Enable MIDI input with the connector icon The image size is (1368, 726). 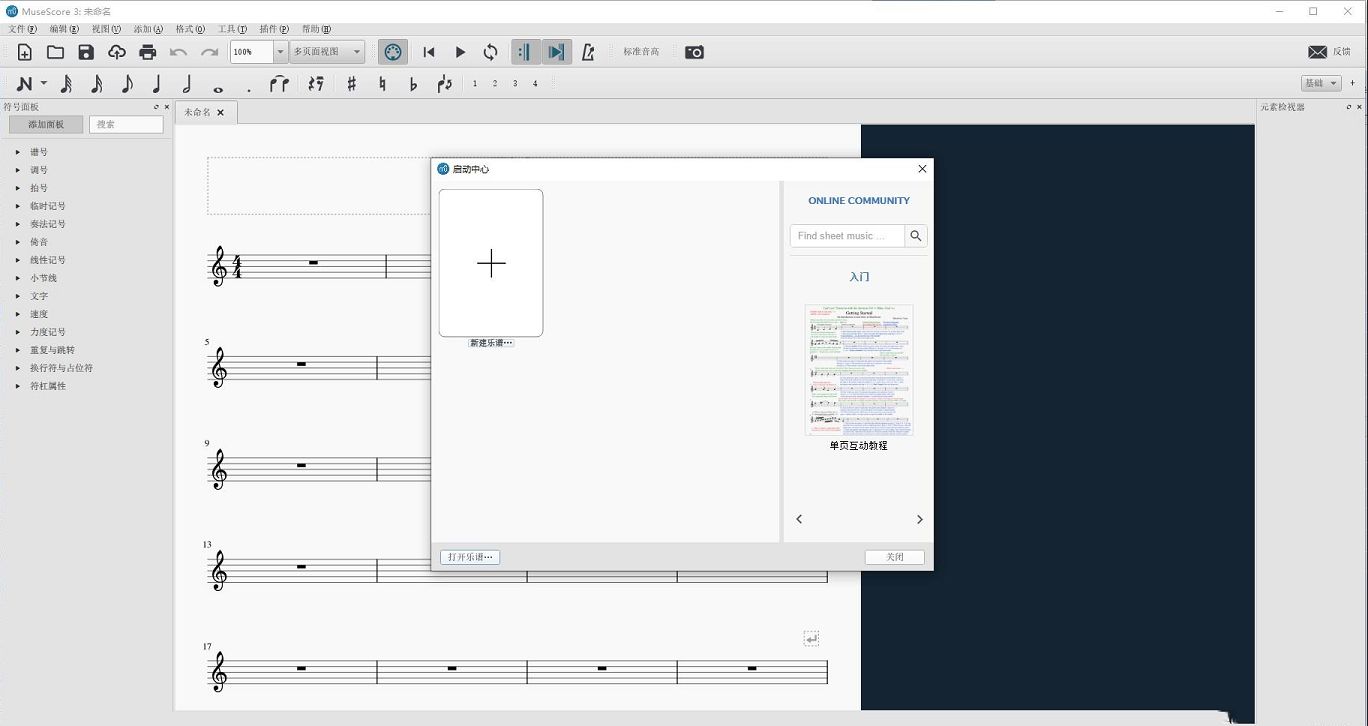pos(392,51)
